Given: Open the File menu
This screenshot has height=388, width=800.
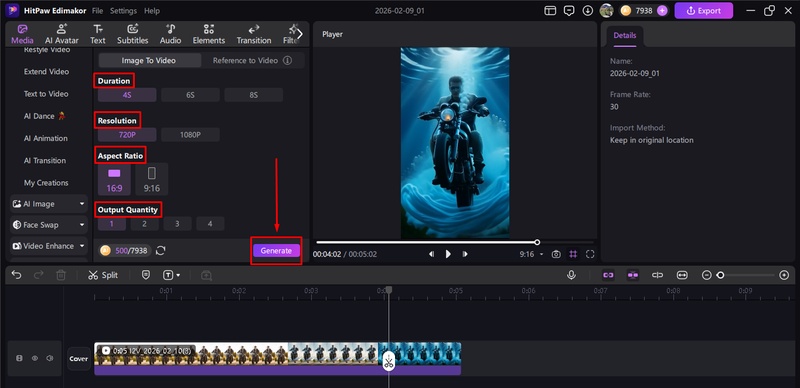Looking at the screenshot, I should point(97,11).
